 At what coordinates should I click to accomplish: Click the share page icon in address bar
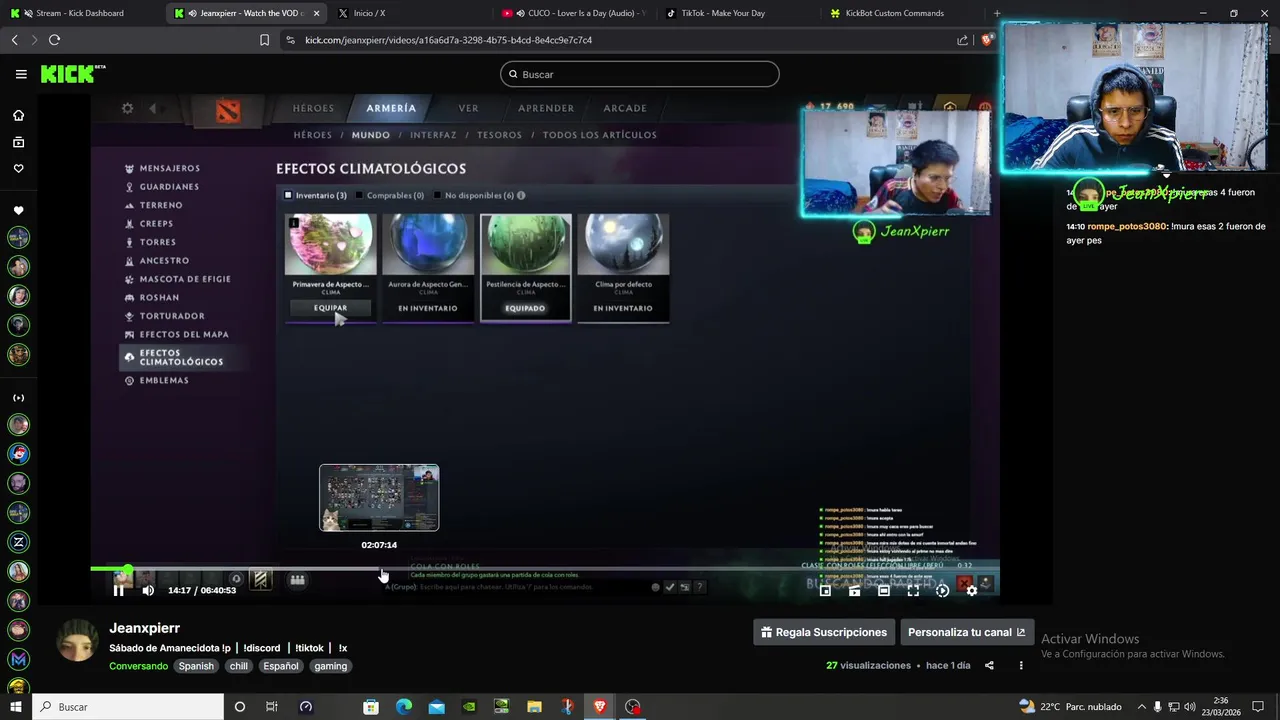coord(962,40)
